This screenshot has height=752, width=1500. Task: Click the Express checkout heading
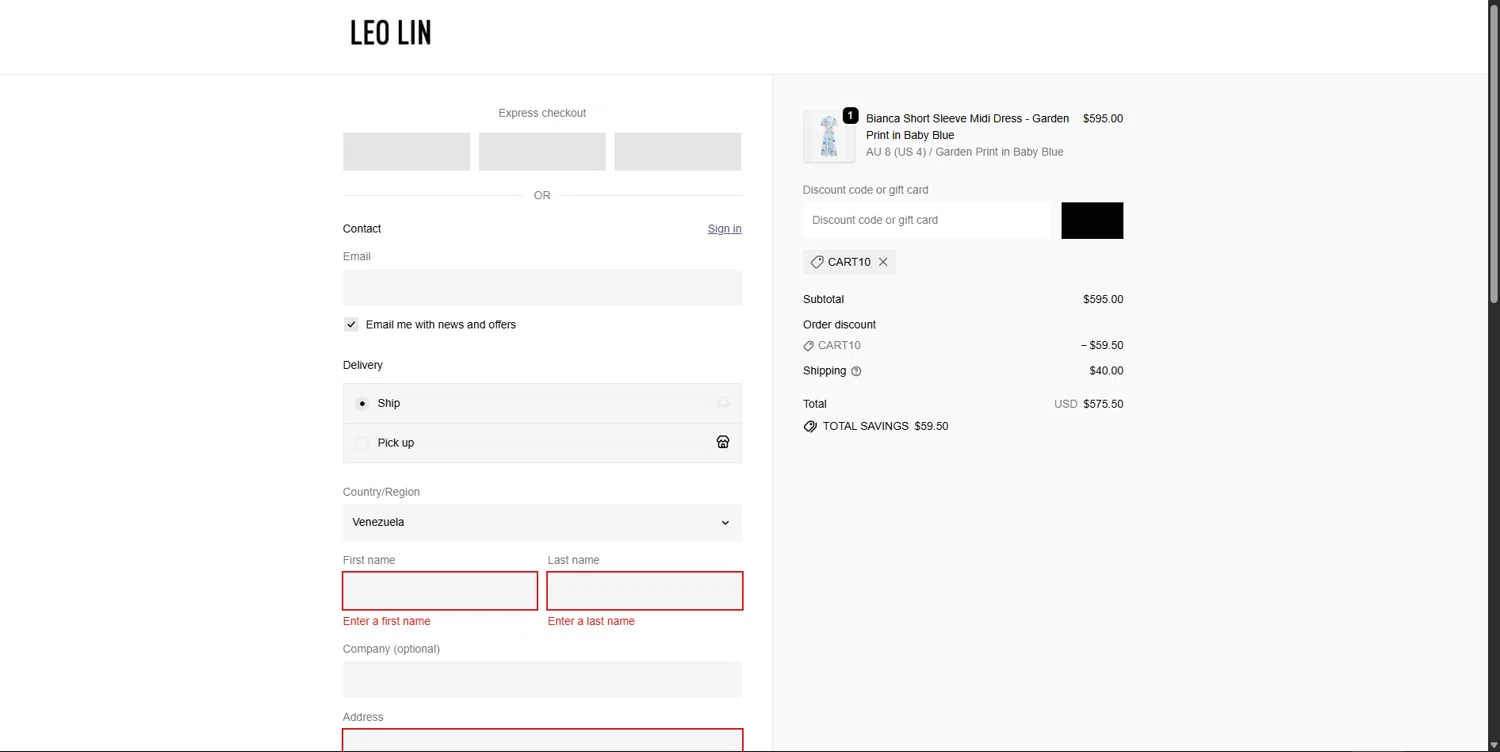pos(542,113)
